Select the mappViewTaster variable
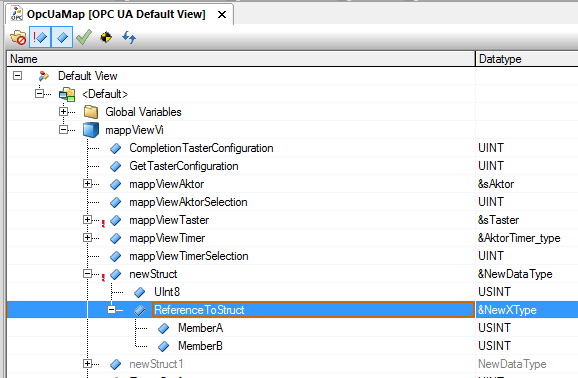The image size is (578, 378). [169, 220]
